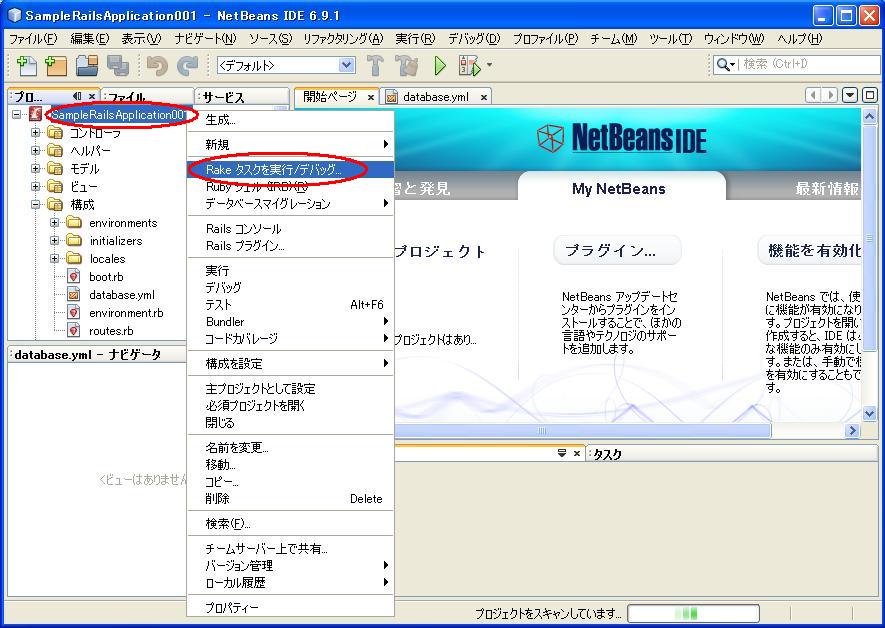Select 削除 in the context menu
885x628 pixels.
click(x=290, y=499)
